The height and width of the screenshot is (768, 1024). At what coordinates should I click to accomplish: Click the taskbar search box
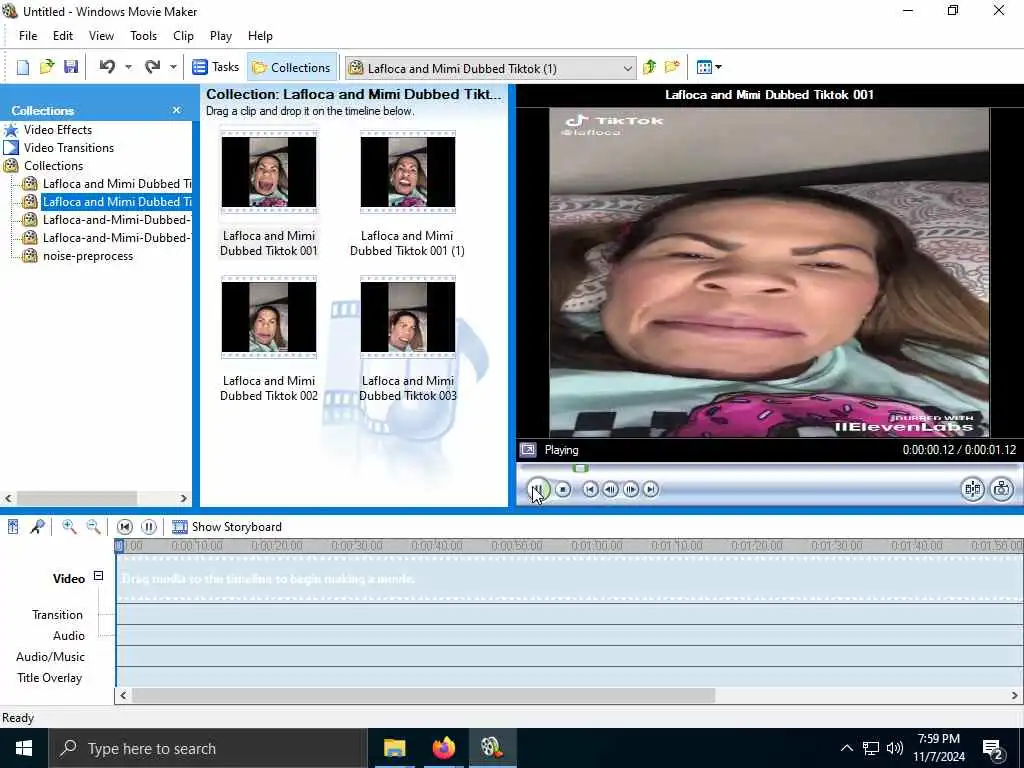(x=208, y=748)
